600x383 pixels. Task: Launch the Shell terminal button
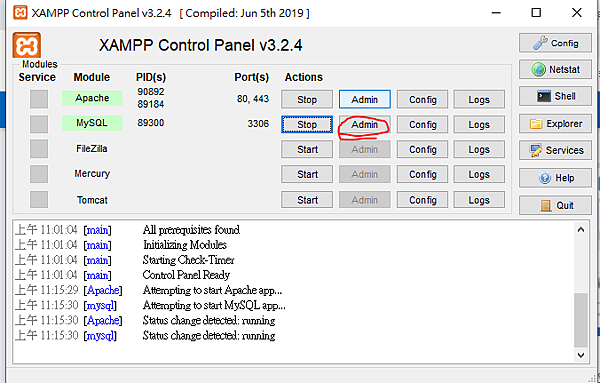click(555, 96)
